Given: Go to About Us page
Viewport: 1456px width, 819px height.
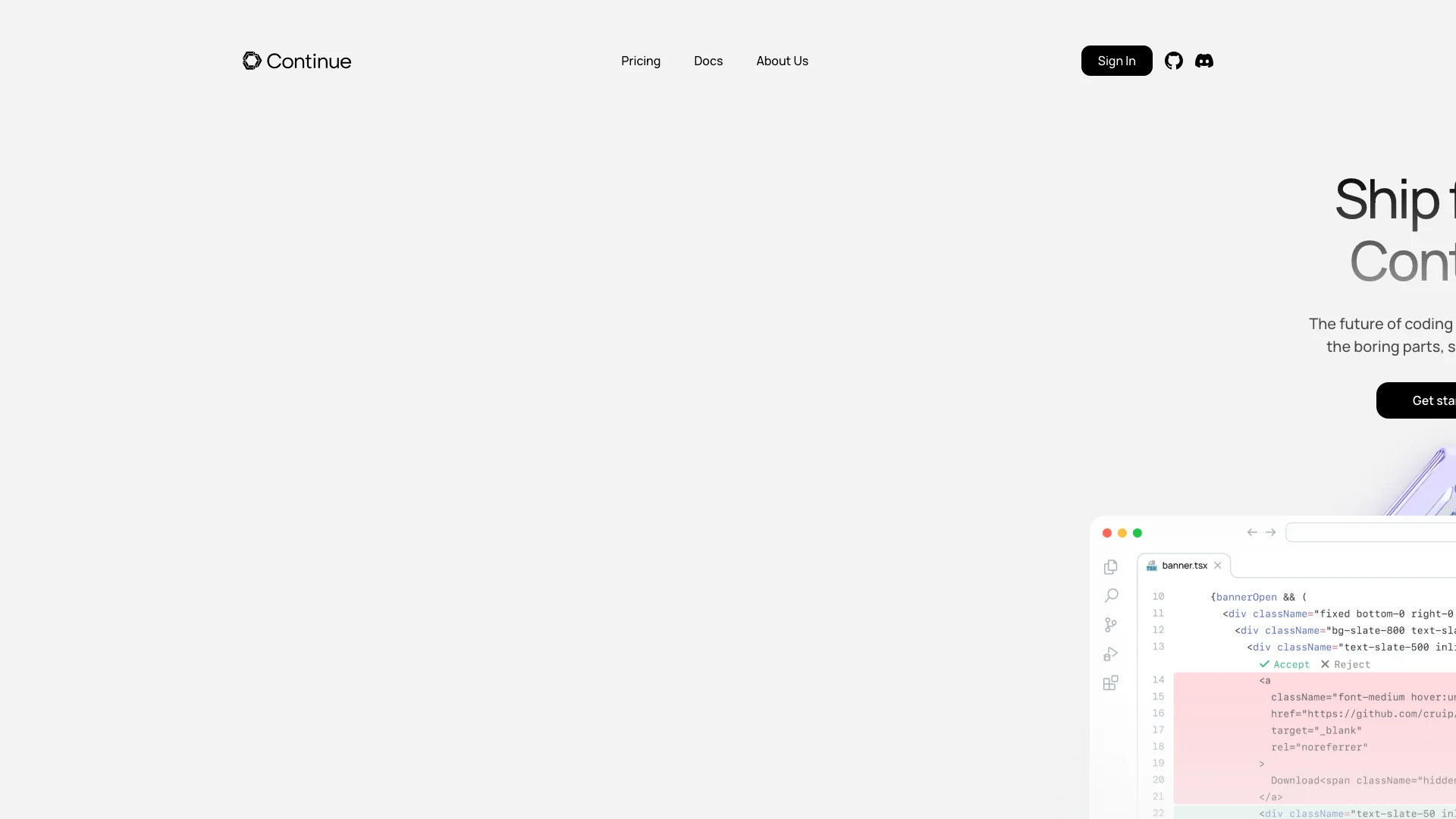Looking at the screenshot, I should click(x=782, y=61).
